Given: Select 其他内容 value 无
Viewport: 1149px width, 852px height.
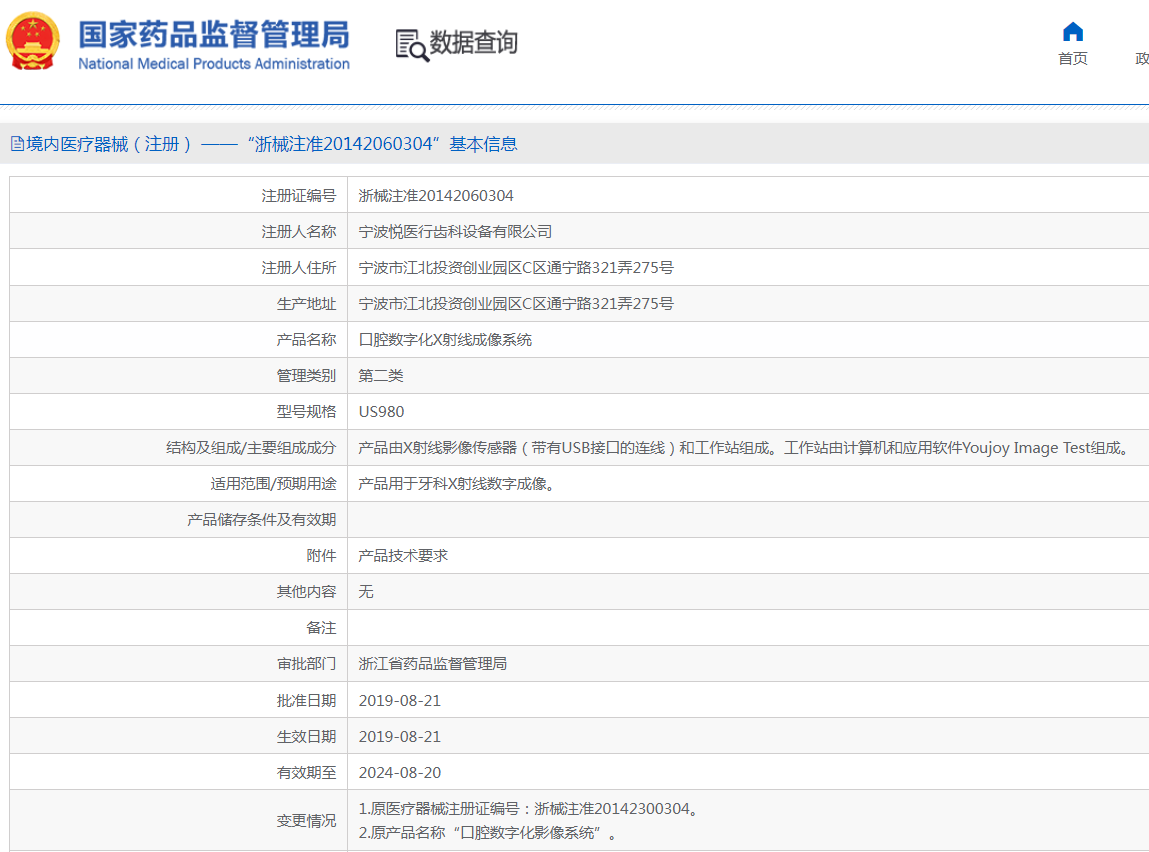Looking at the screenshot, I should click(x=366, y=592).
